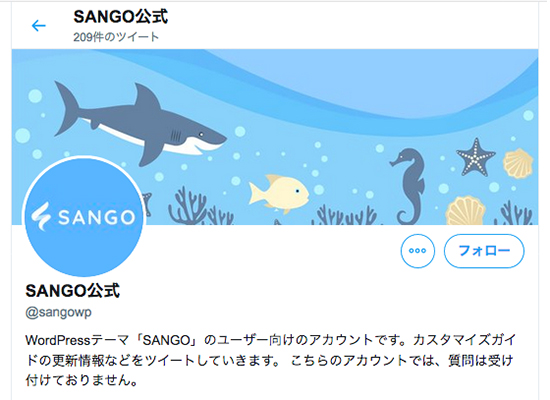
Task: Open the round SANGO profile avatar
Action: pos(83,216)
